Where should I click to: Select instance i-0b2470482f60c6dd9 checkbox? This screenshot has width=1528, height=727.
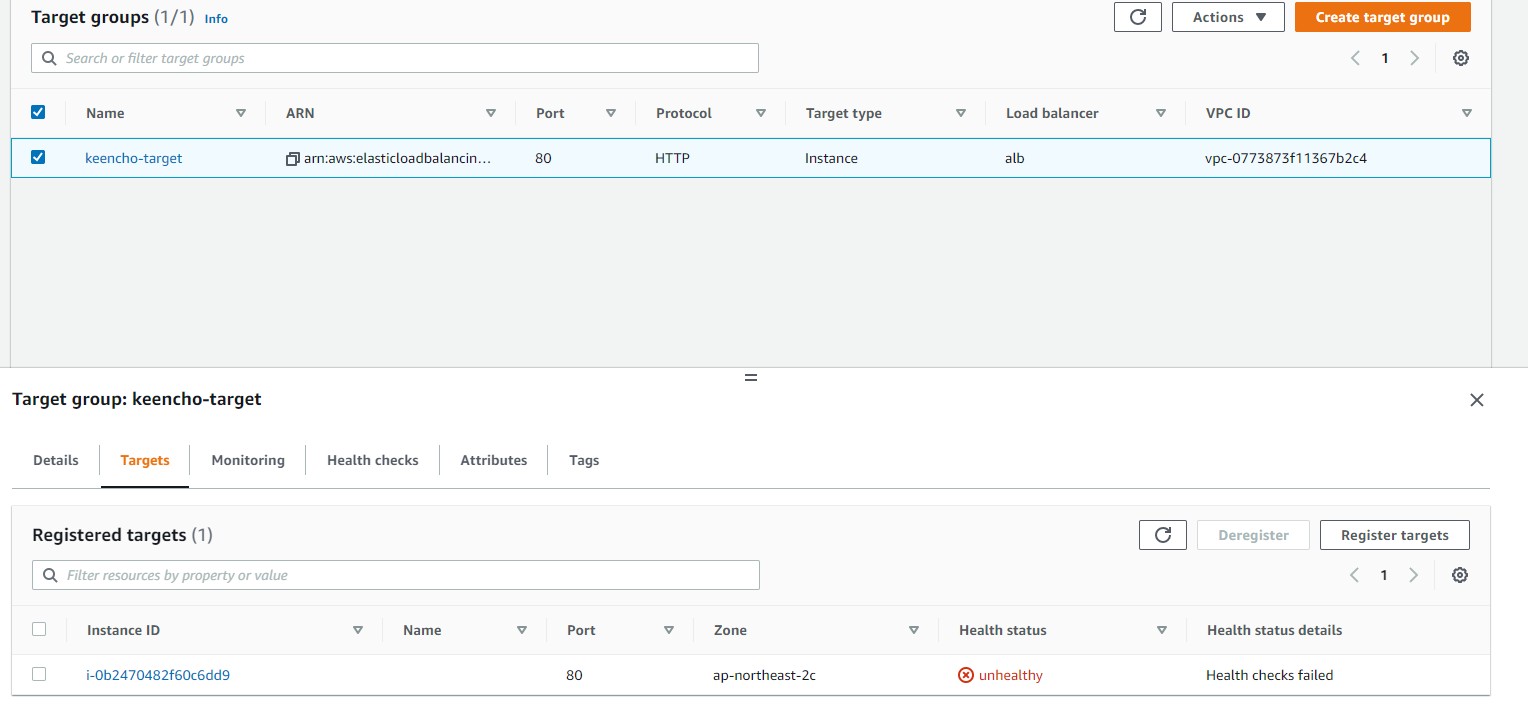click(x=39, y=674)
